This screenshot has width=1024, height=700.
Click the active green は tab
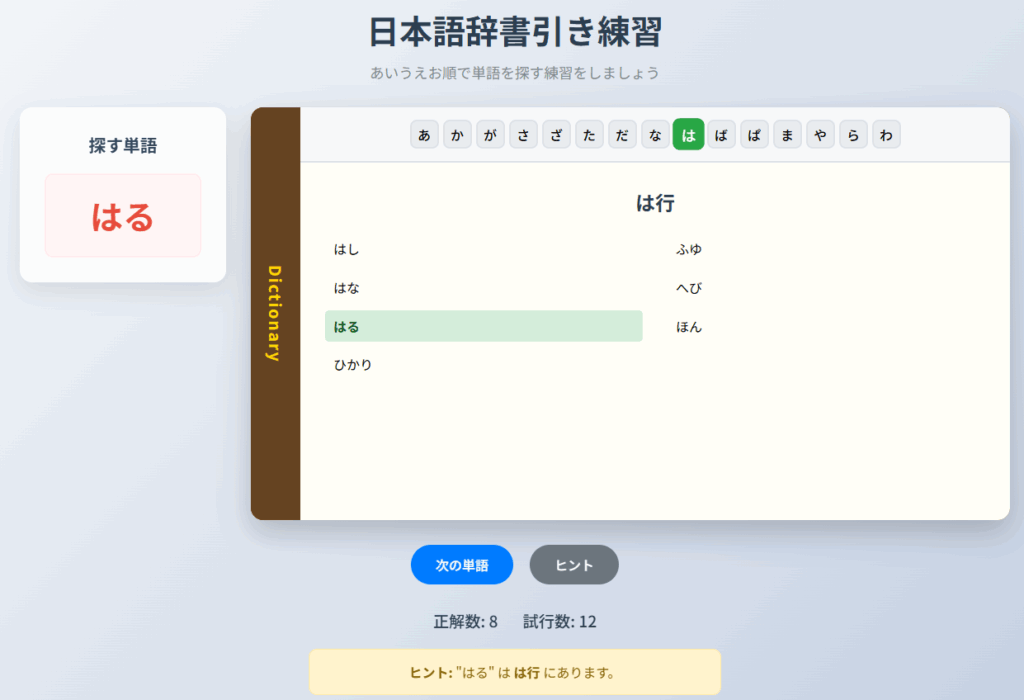689,135
